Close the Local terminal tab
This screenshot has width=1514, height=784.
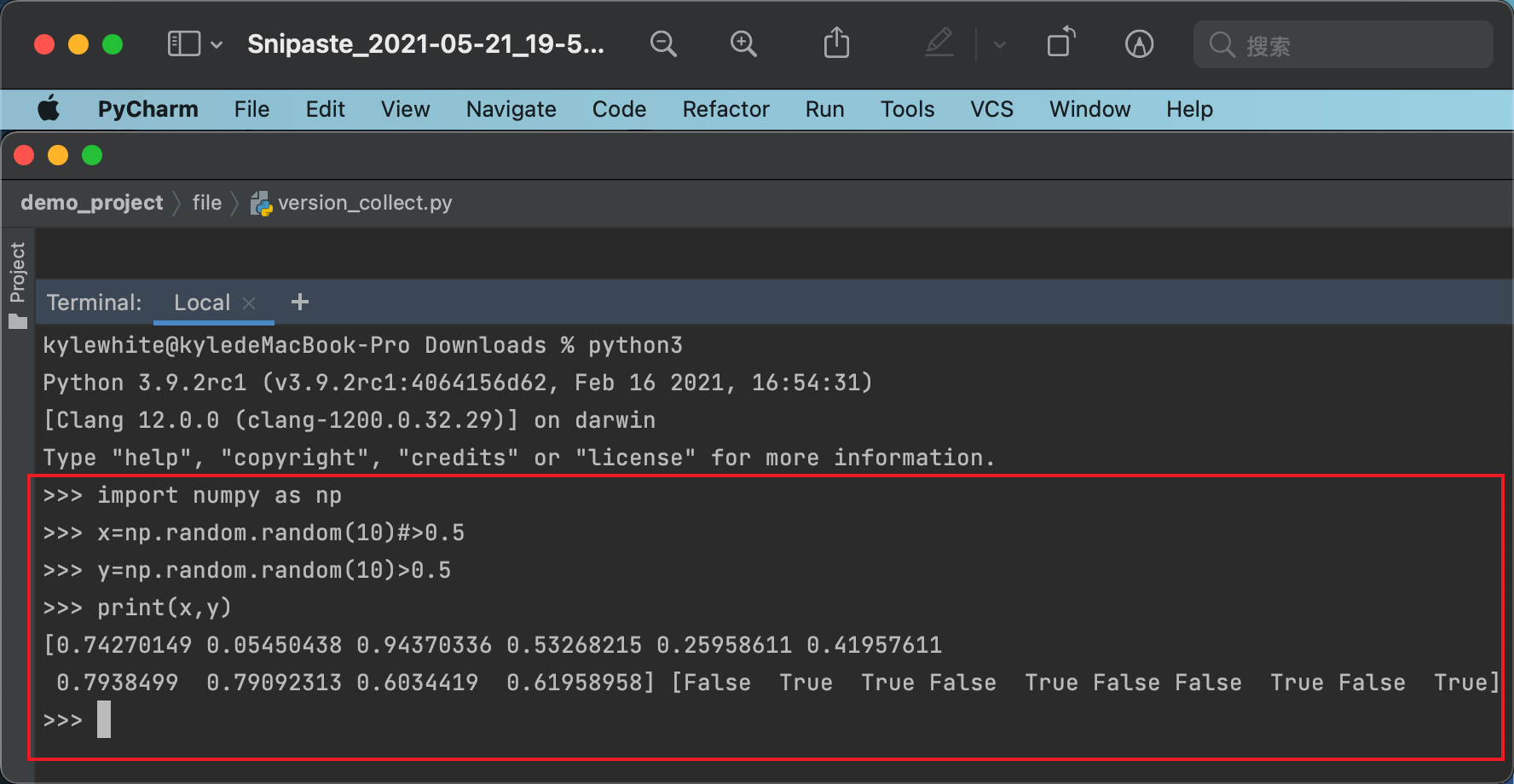click(250, 303)
